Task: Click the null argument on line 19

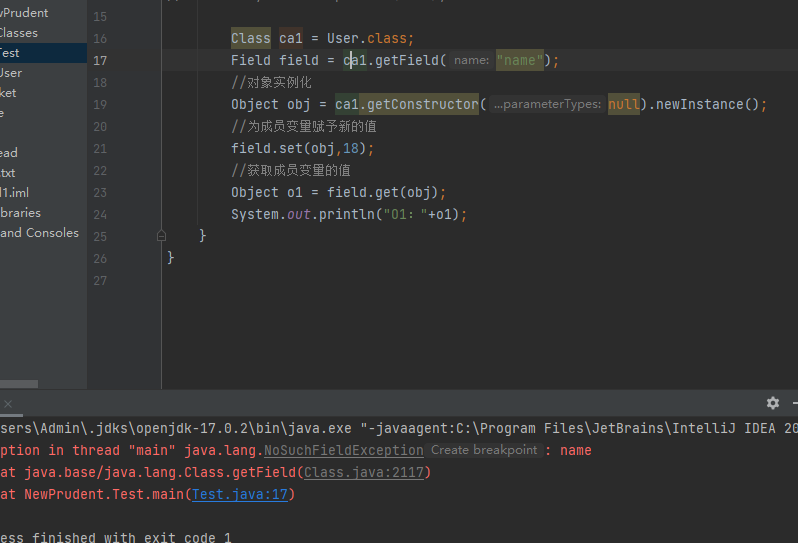Action: coord(623,104)
